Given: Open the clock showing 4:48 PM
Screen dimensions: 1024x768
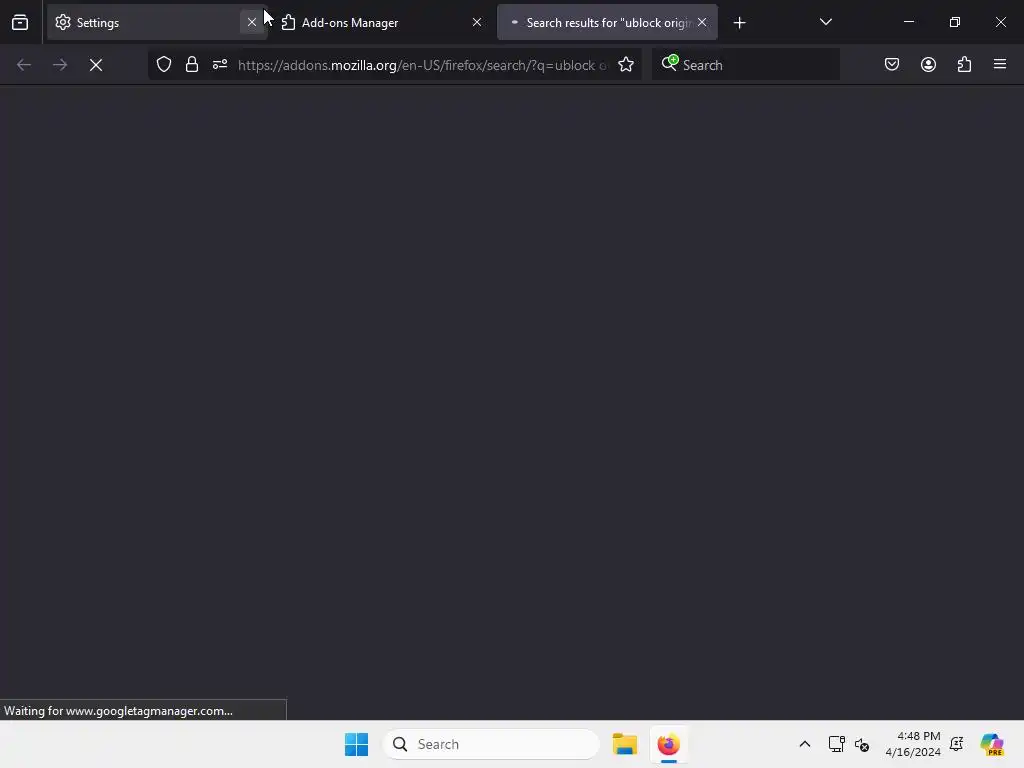Looking at the screenshot, I should click(912, 744).
